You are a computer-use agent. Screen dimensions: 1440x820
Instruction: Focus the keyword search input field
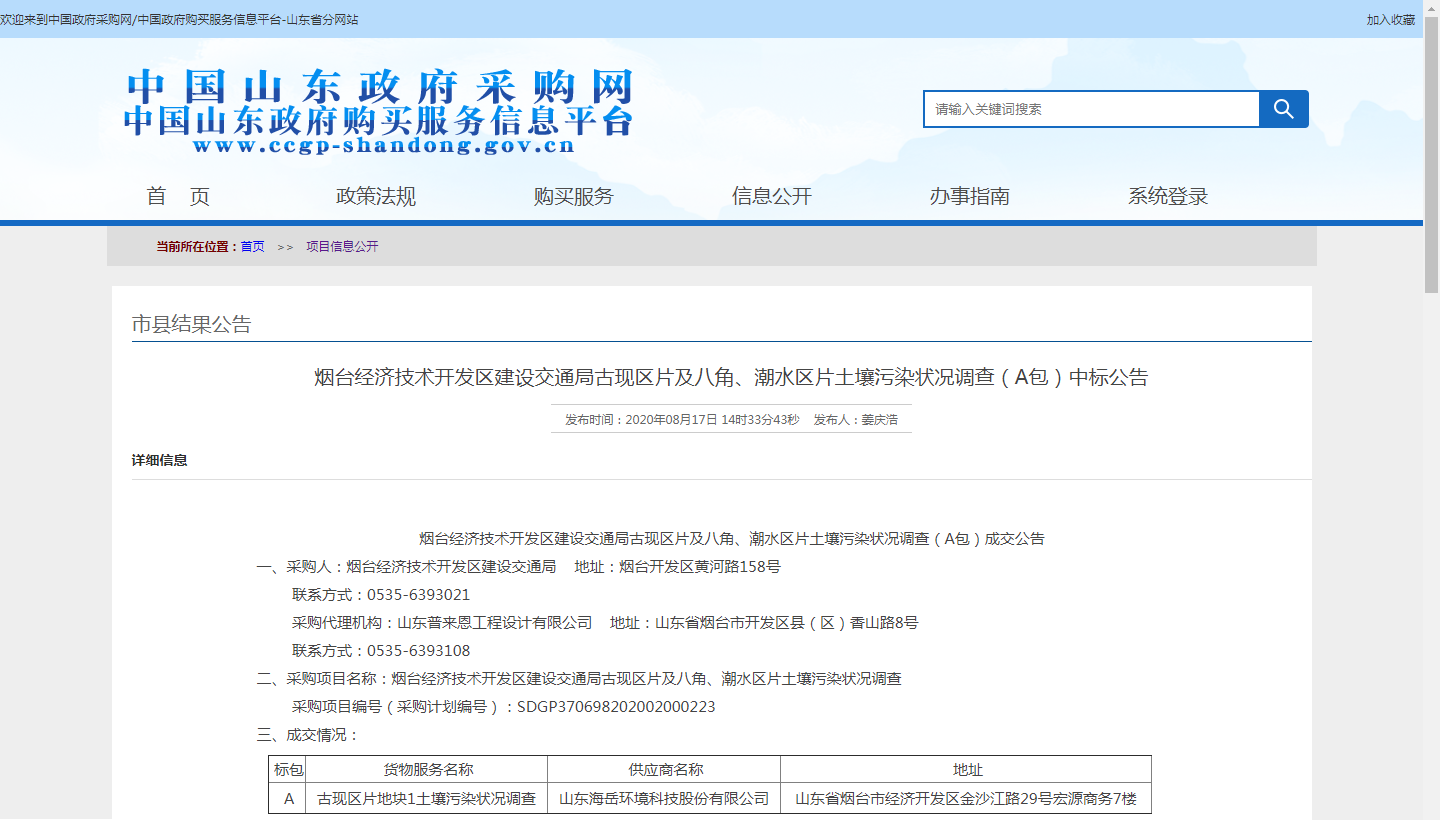coord(1090,109)
